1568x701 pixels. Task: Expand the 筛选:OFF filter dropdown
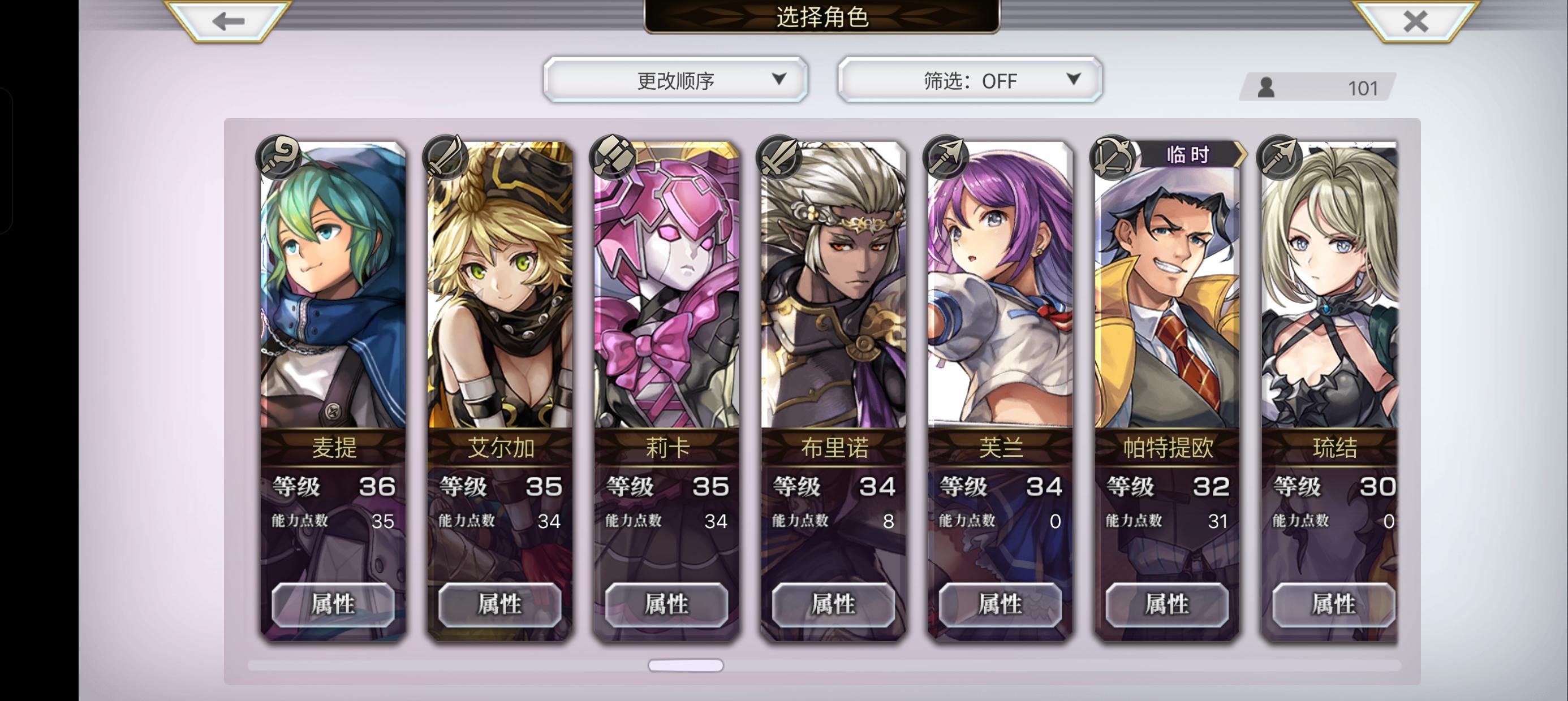970,80
